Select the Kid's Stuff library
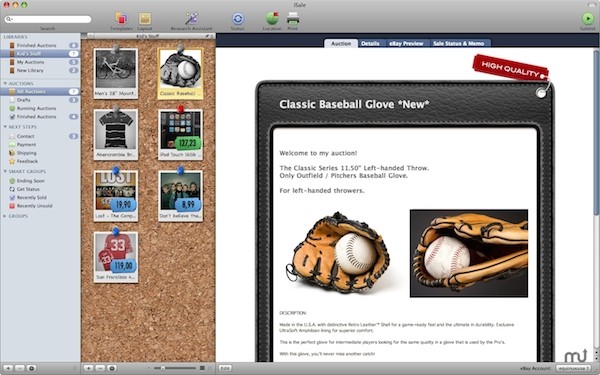Screen dimensions: 600x375 click(40, 54)
